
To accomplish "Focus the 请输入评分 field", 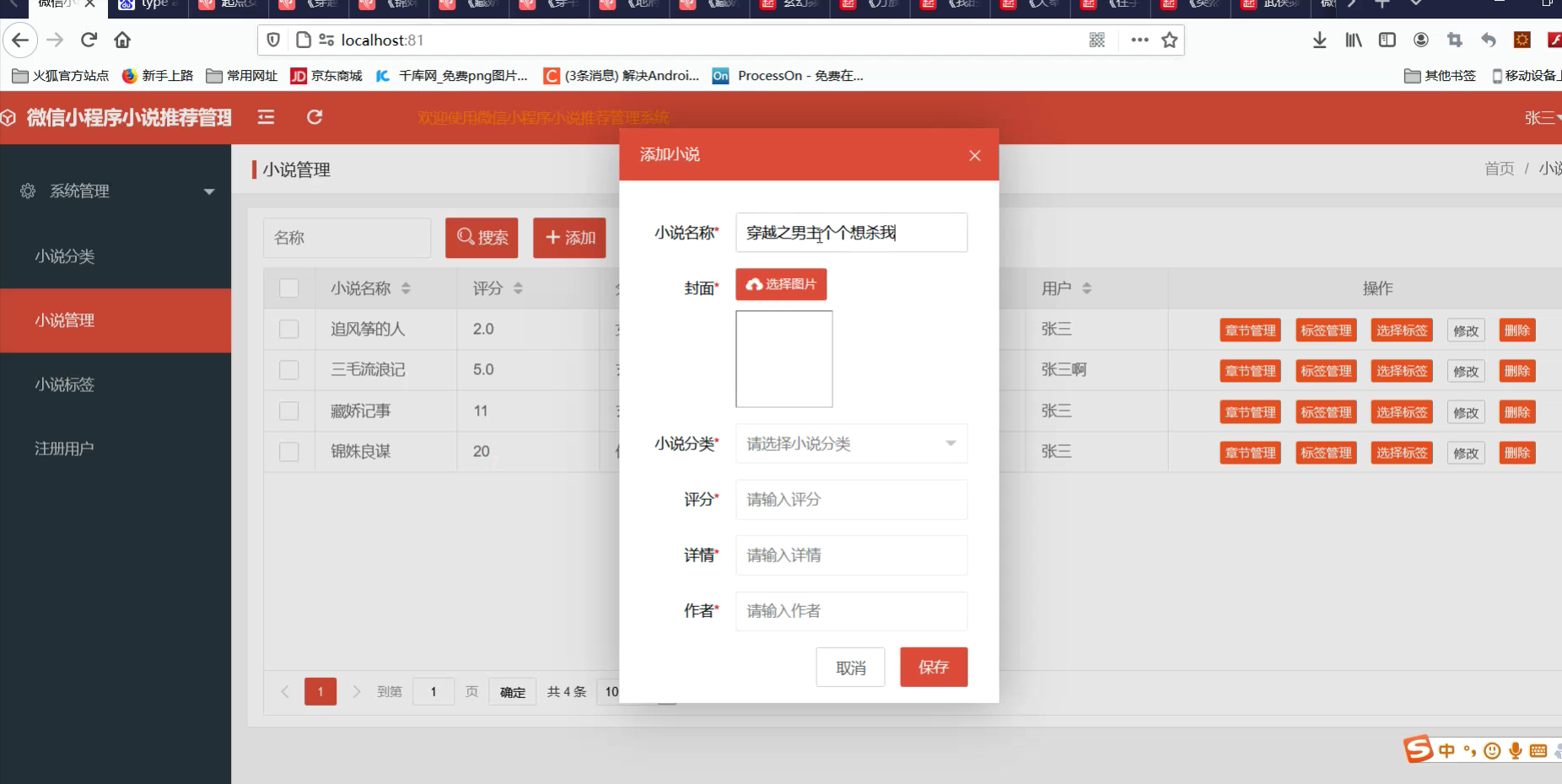I will (x=851, y=499).
